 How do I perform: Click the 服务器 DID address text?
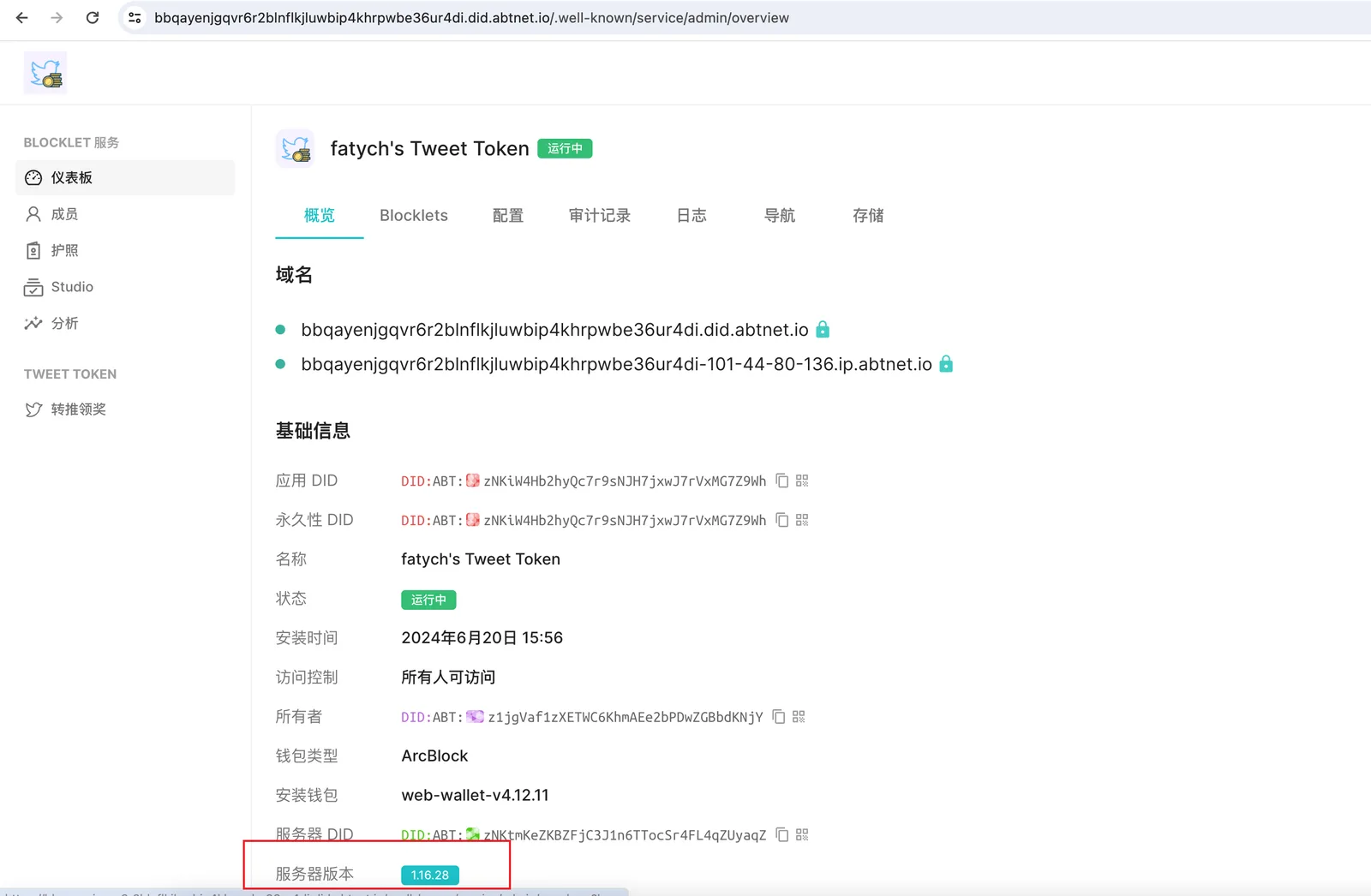click(625, 835)
